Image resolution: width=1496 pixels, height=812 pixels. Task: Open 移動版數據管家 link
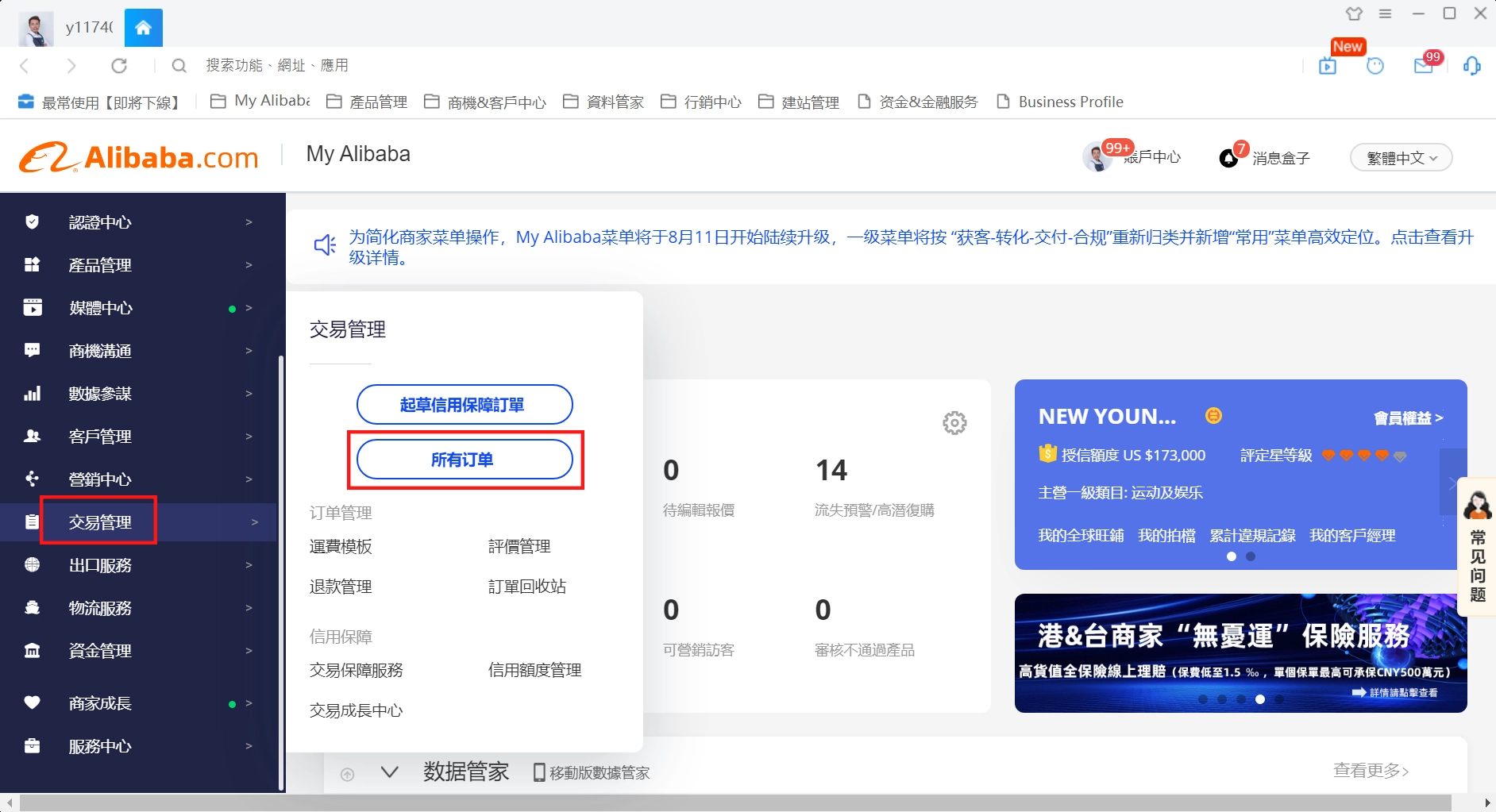(x=592, y=772)
